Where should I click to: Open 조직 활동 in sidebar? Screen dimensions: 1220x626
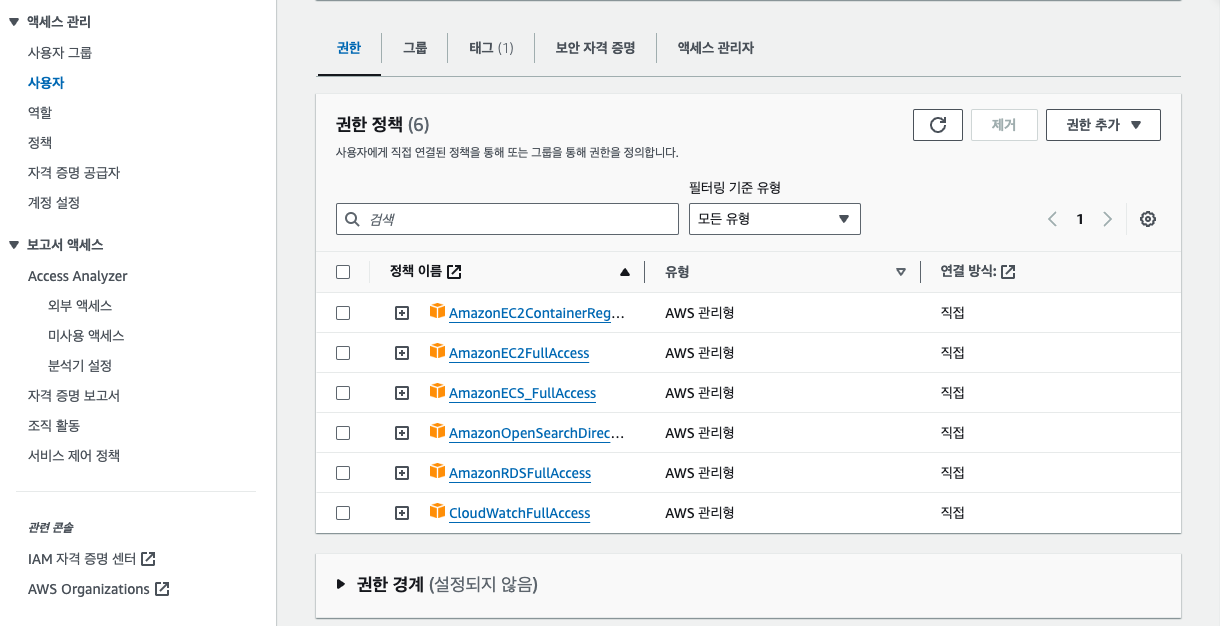54,426
